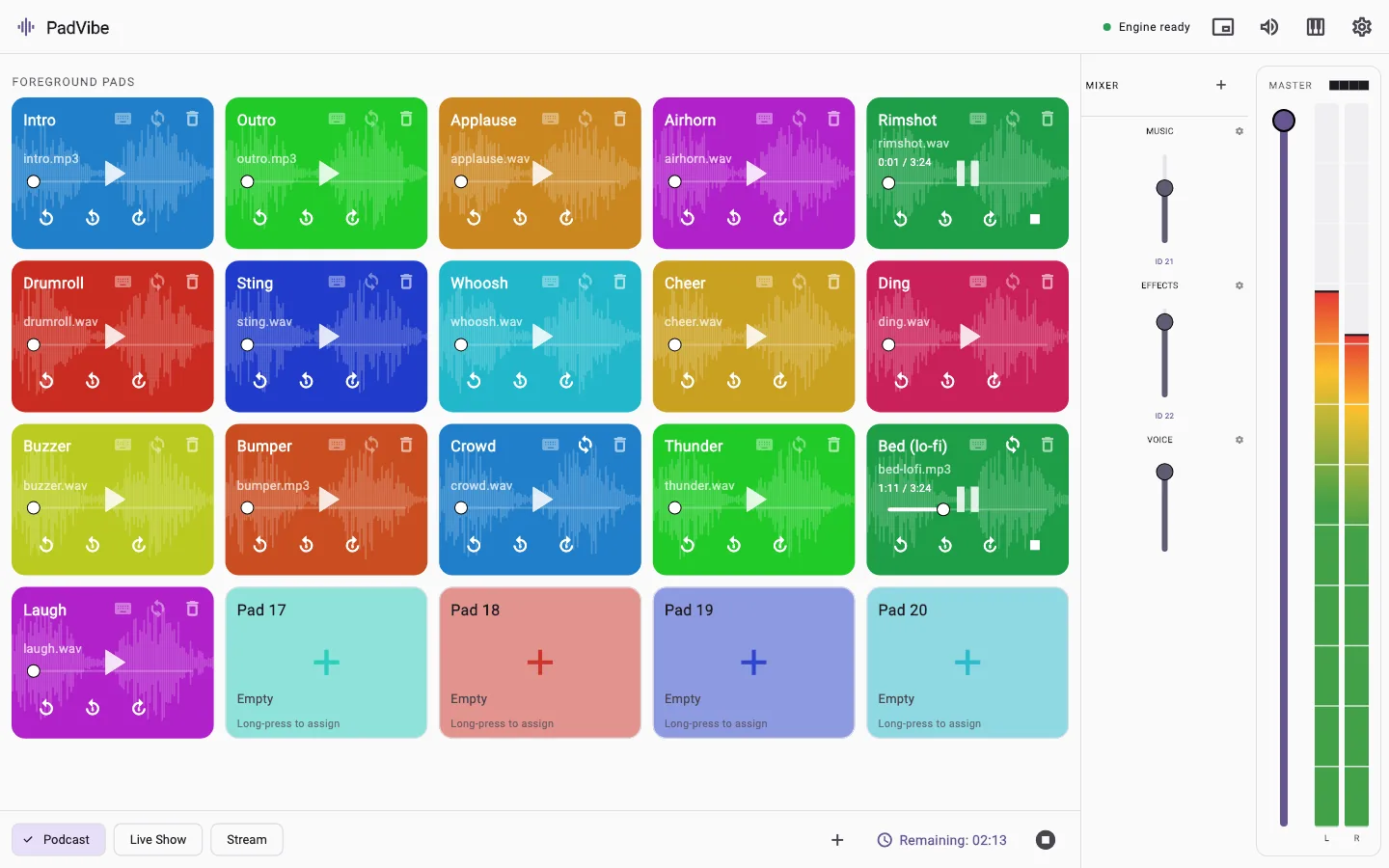Restart the Airhorn pad from the beginning
The width and height of the screenshot is (1389, 868).
pyautogui.click(x=687, y=218)
